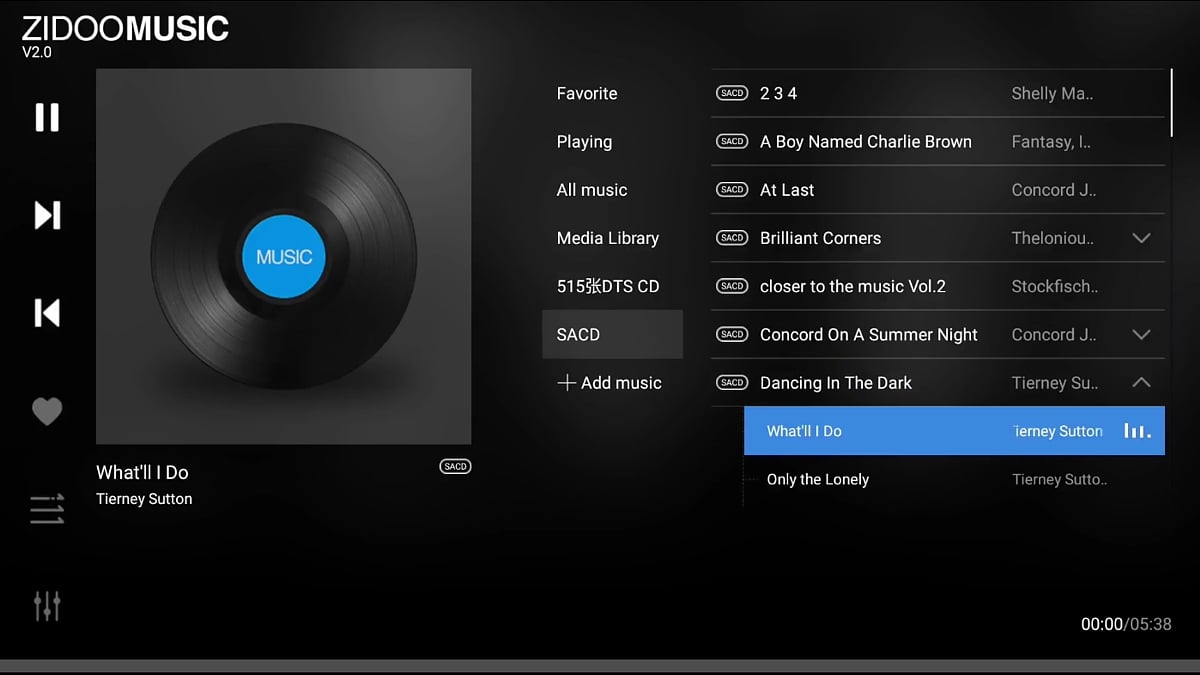Screen dimensions: 1200x675
Task: Click the ZIDOO MUSIC logo
Action: pos(123,29)
